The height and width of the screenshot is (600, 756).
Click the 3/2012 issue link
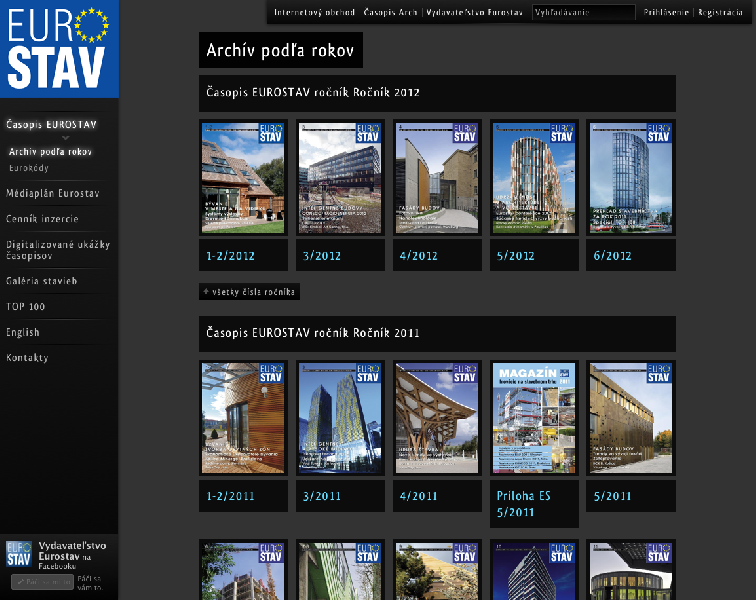tap(322, 256)
